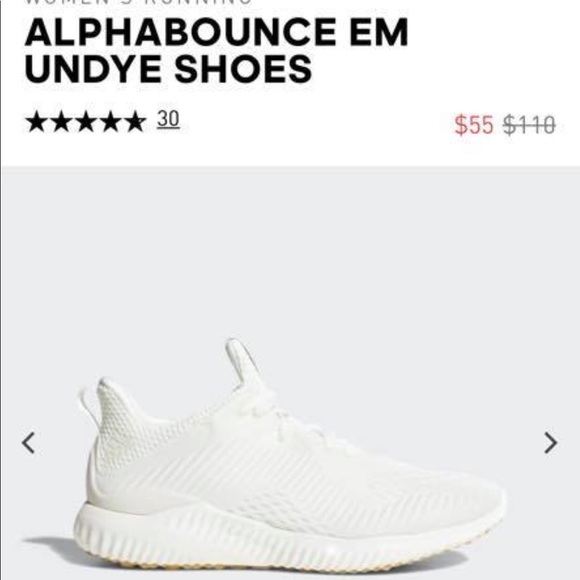Select the second rating star

[x=61, y=121]
